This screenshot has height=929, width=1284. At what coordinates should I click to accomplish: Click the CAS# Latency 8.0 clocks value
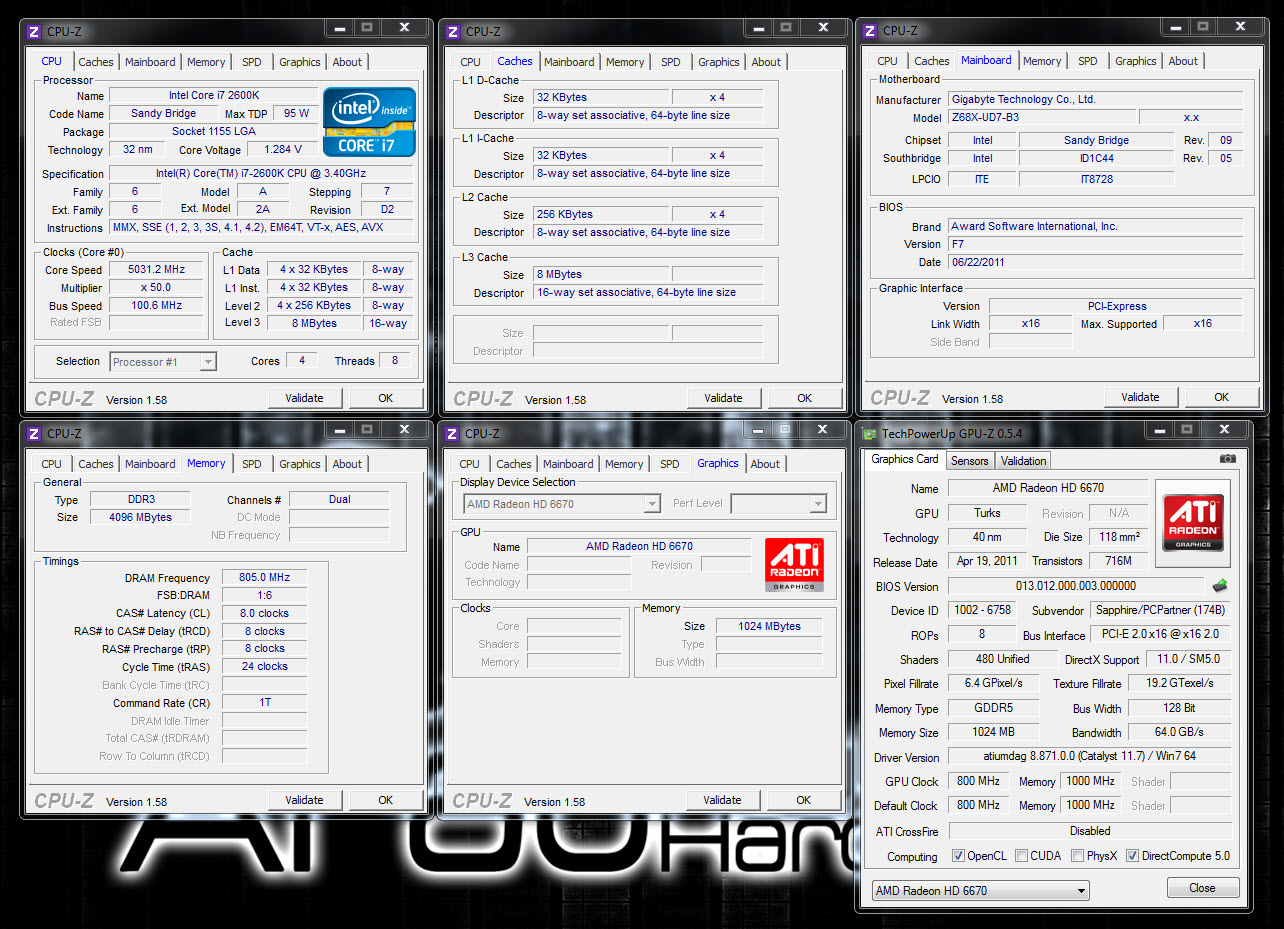pos(264,614)
